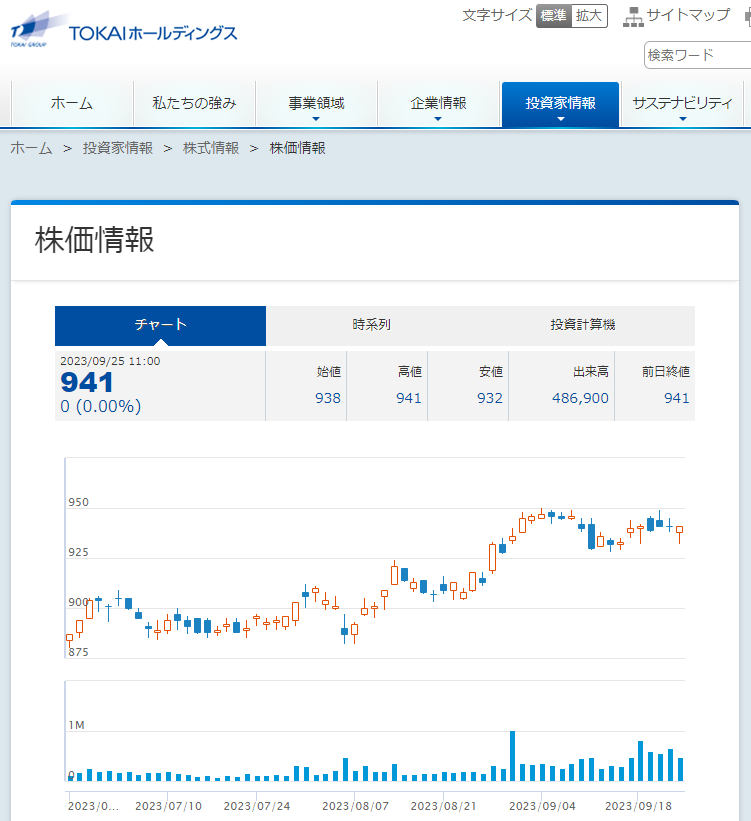
Task: Open 事業領域 nav menu
Action: point(316,104)
